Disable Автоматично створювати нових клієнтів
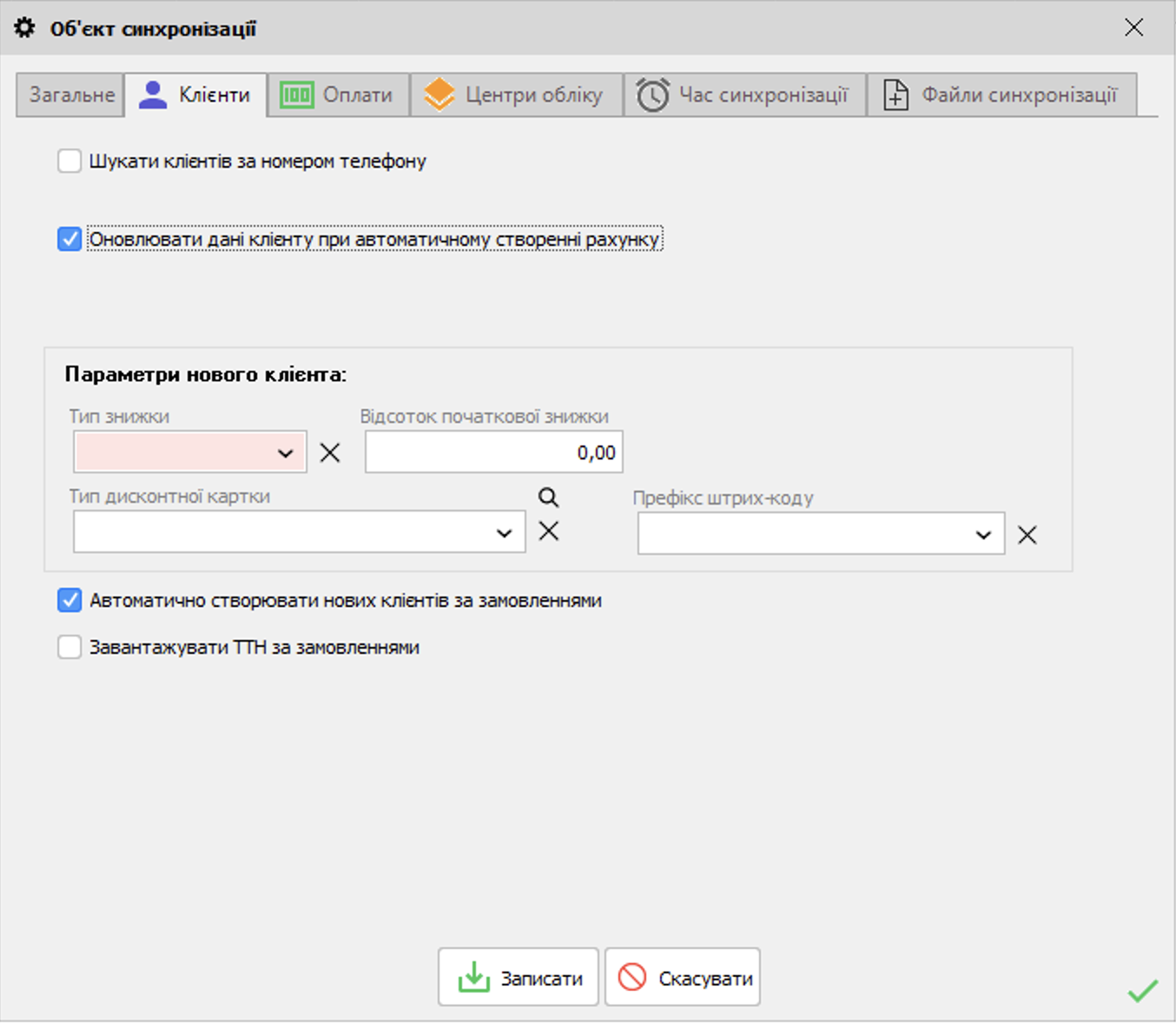This screenshot has width=1176, height=1023. [69, 600]
